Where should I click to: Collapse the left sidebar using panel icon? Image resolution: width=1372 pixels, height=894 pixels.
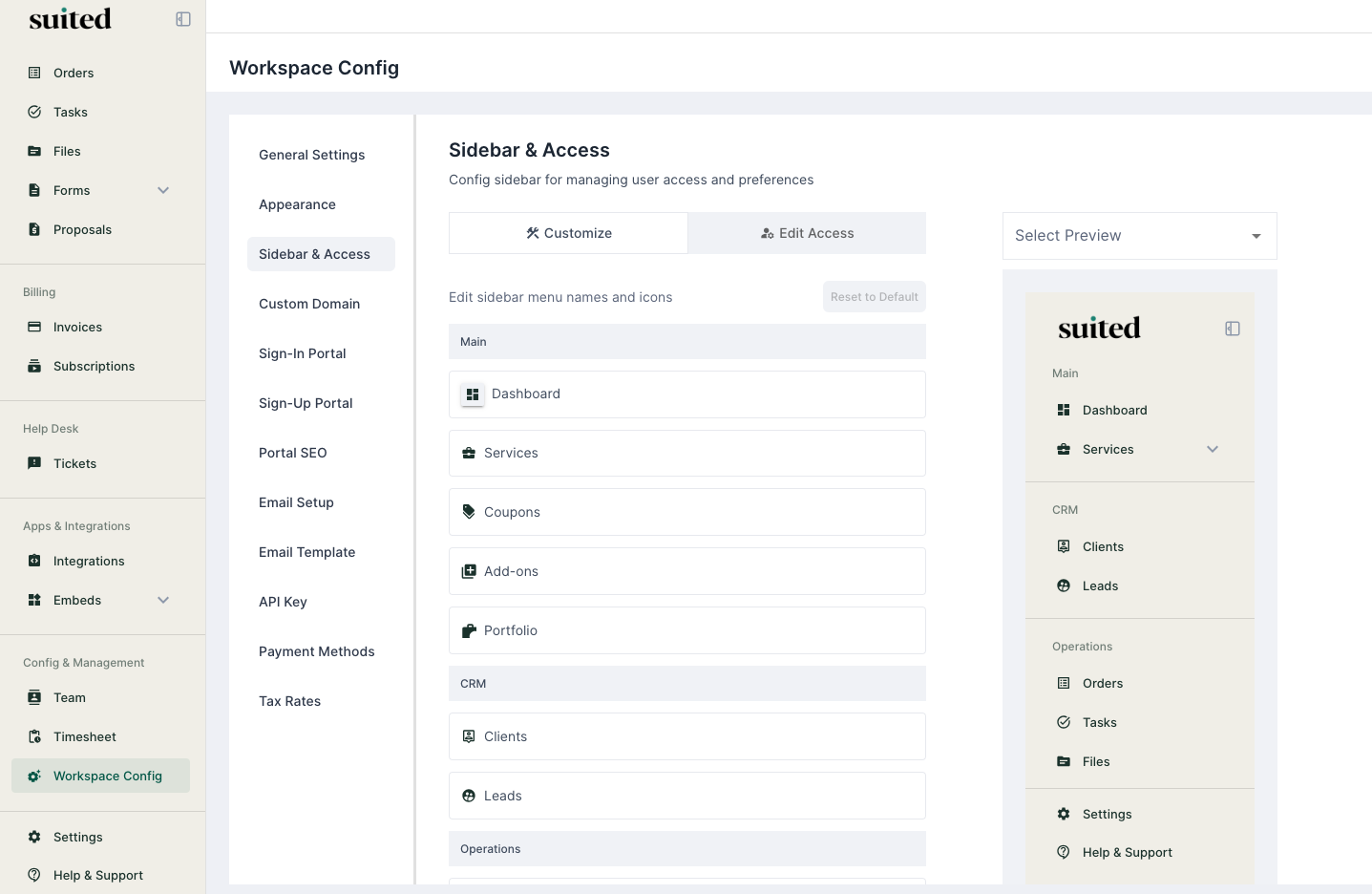pyautogui.click(x=183, y=19)
